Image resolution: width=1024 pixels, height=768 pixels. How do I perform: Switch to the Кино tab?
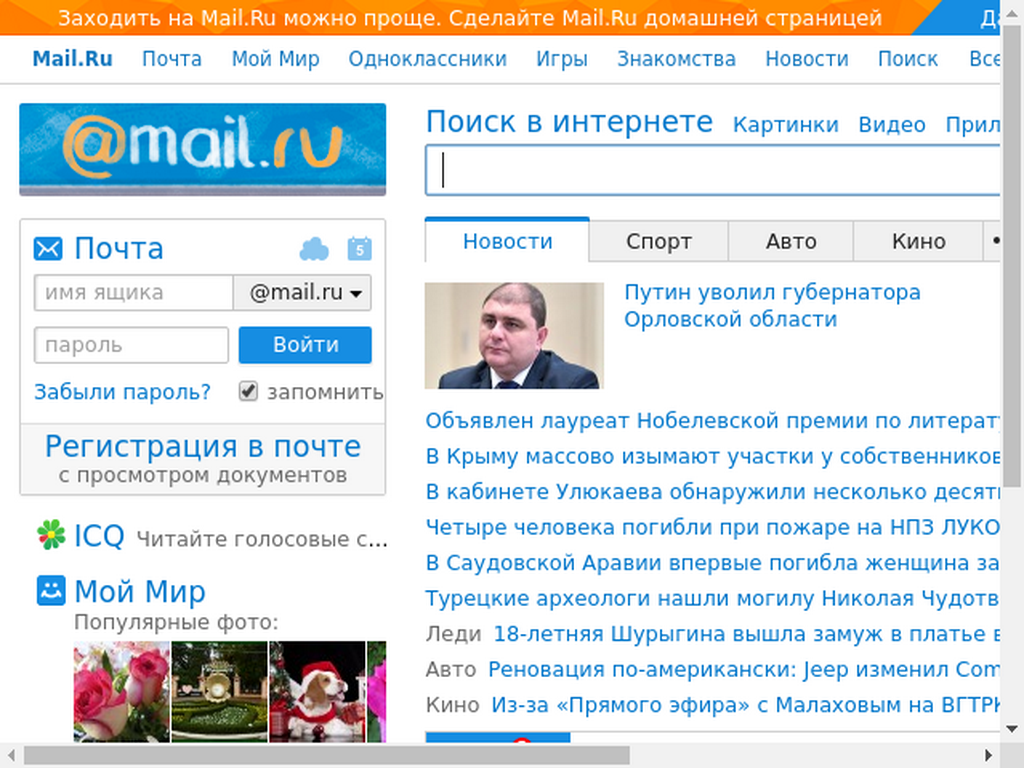point(918,241)
